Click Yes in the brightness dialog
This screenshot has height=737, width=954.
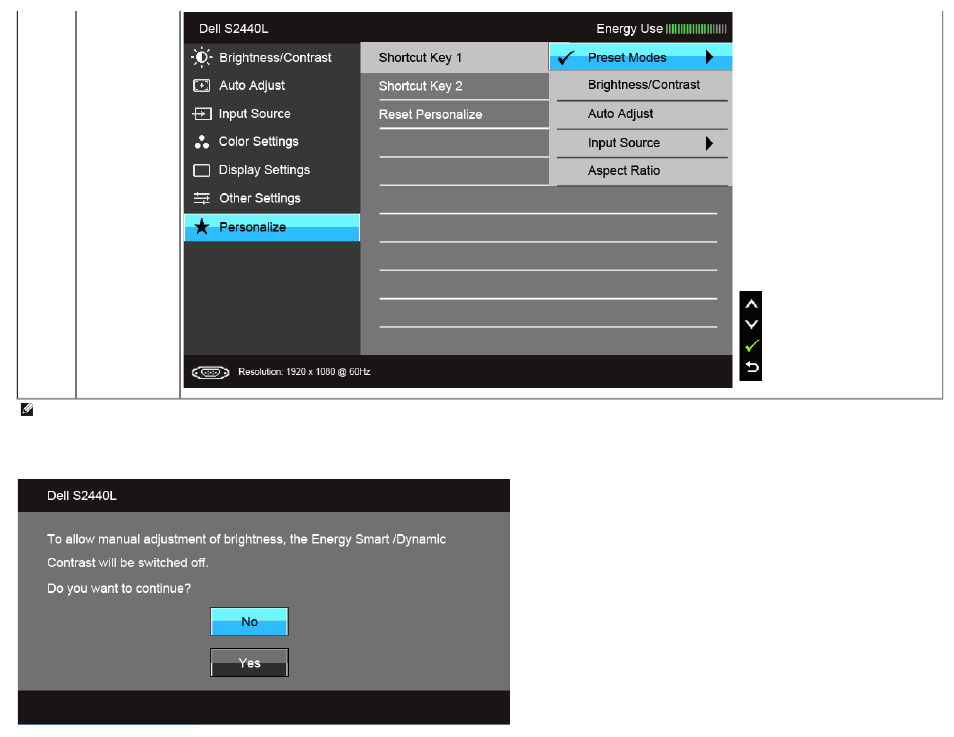tap(249, 663)
